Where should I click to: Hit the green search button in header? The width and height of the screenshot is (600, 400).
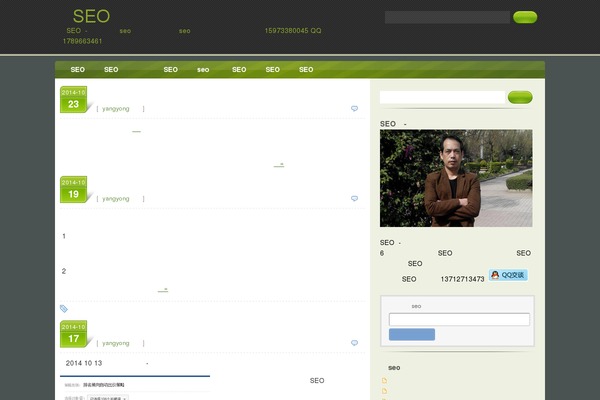coord(525,17)
